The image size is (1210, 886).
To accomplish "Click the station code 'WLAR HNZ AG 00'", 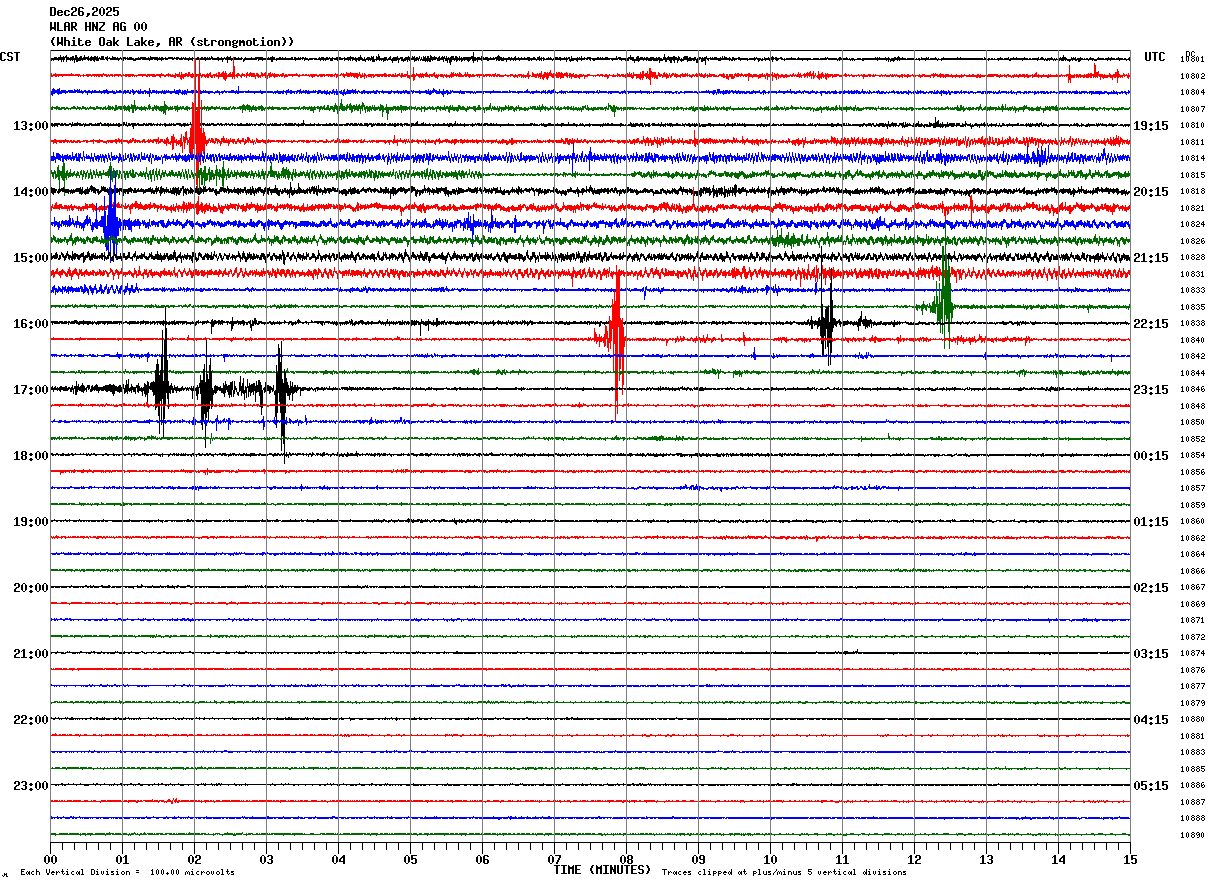I will pos(98,27).
